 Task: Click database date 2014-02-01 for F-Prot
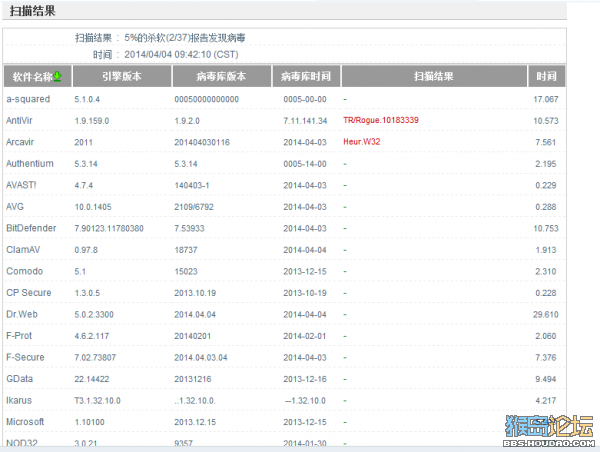point(305,336)
